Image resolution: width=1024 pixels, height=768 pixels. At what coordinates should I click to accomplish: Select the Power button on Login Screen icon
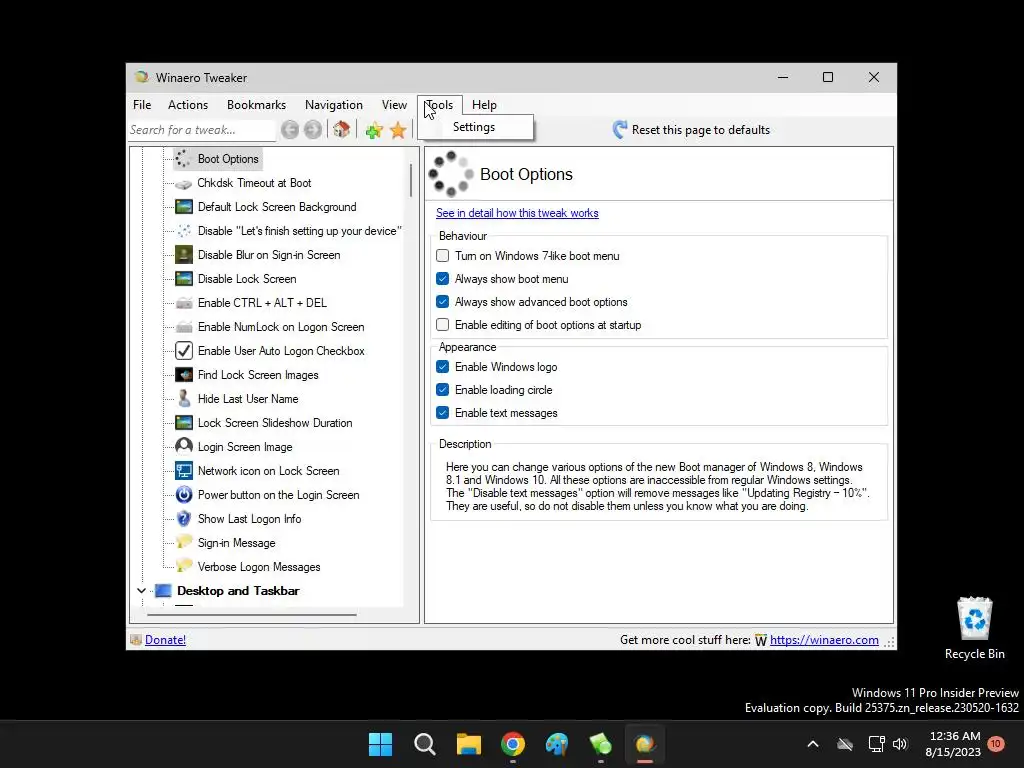tap(184, 494)
